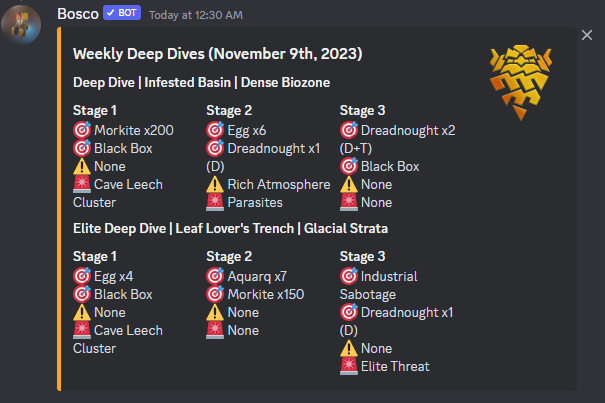
Task: Click target emoji beside Dreadnought x2
Action: [349, 130]
